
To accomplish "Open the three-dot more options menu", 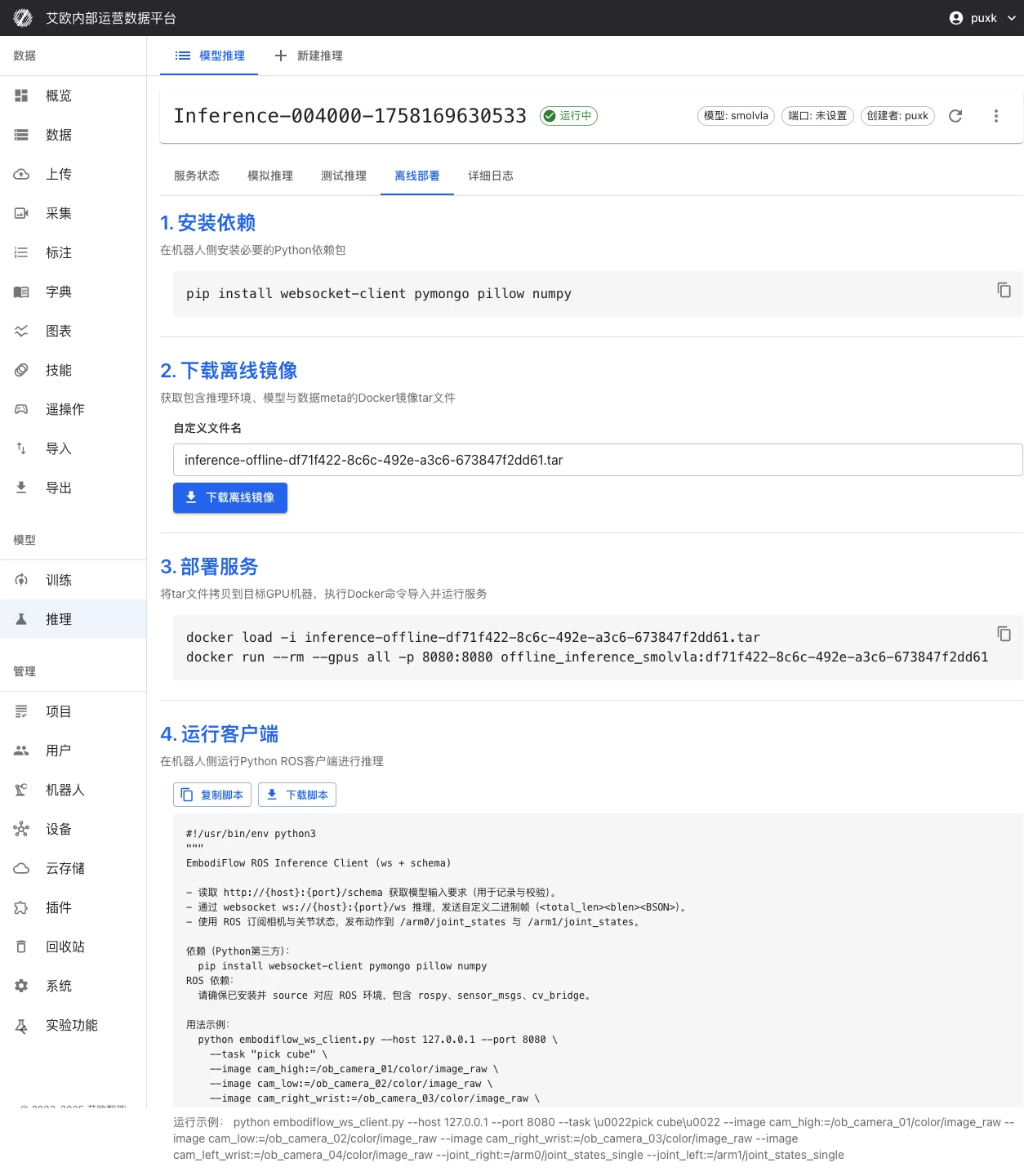I will pyautogui.click(x=995, y=116).
